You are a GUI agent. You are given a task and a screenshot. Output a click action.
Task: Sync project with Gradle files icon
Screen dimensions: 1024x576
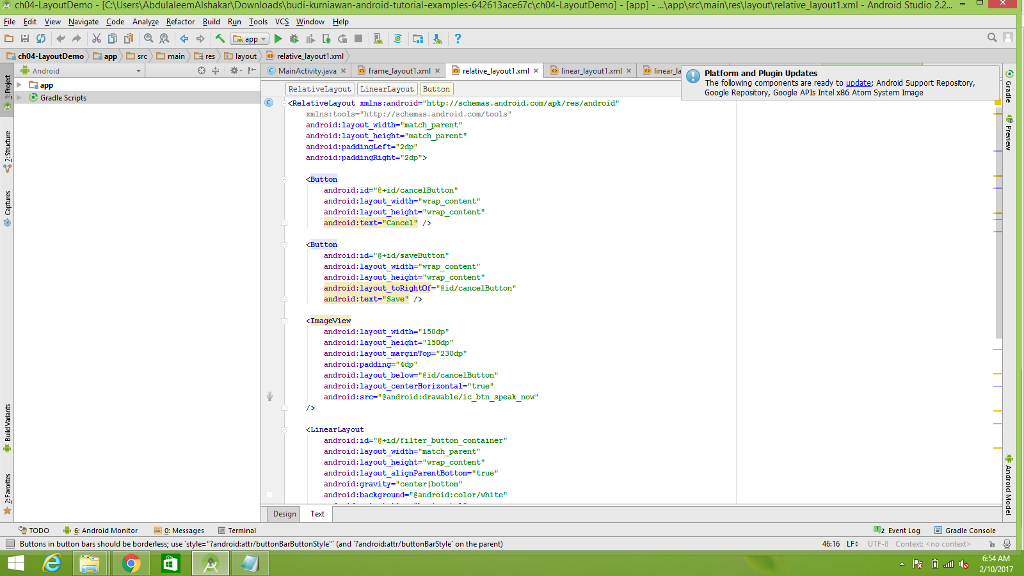[397, 39]
